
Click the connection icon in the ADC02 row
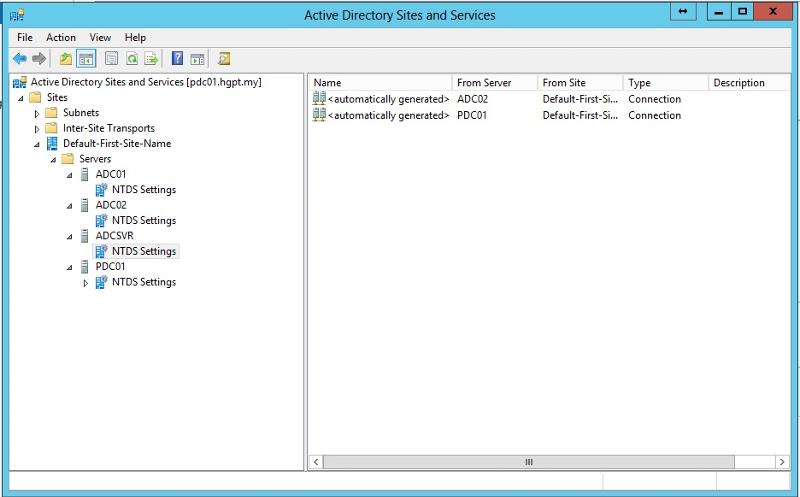click(319, 98)
